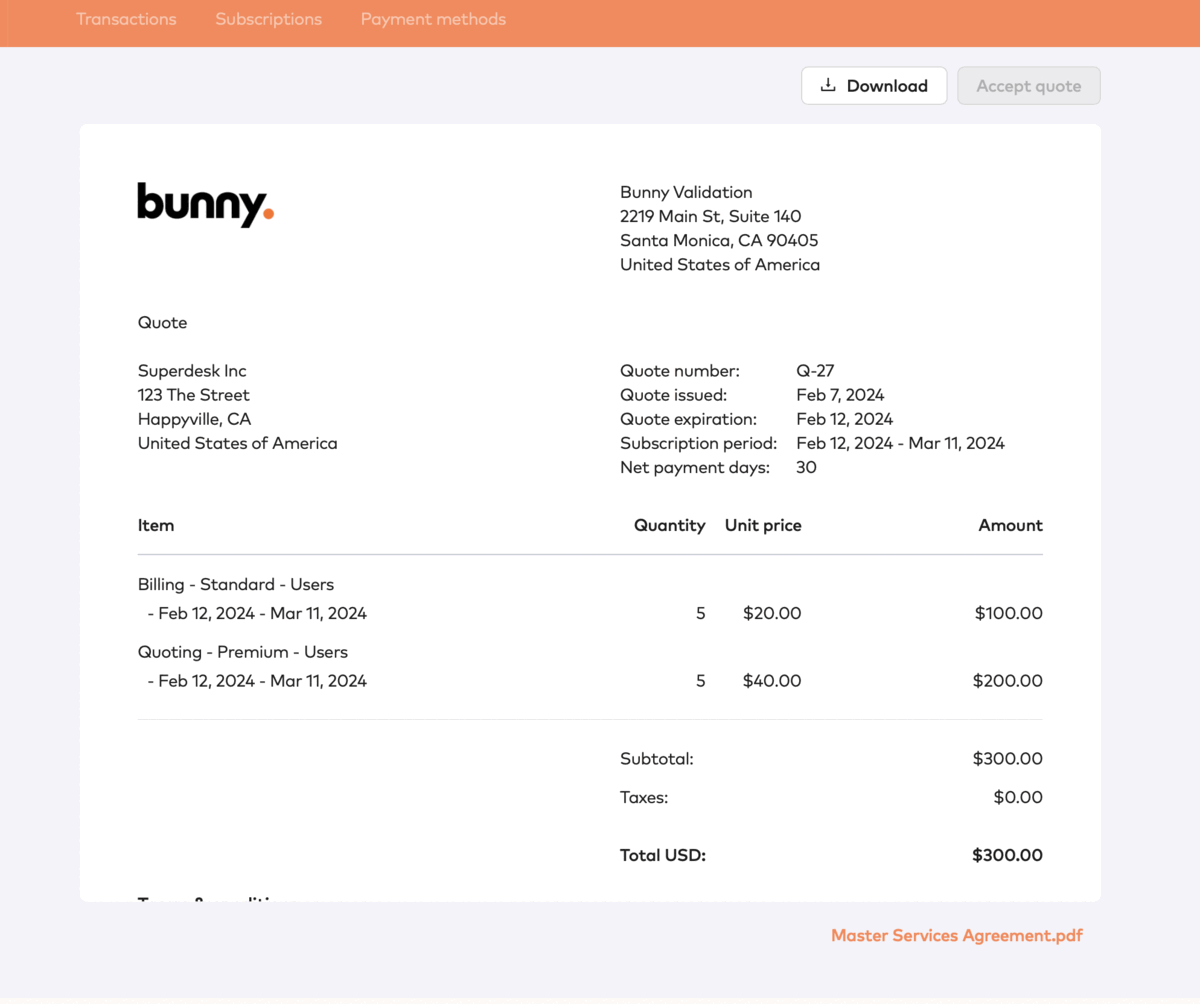The height and width of the screenshot is (1004, 1200).
Task: Click the Quote expiration date Feb 12, 2024
Action: (844, 419)
